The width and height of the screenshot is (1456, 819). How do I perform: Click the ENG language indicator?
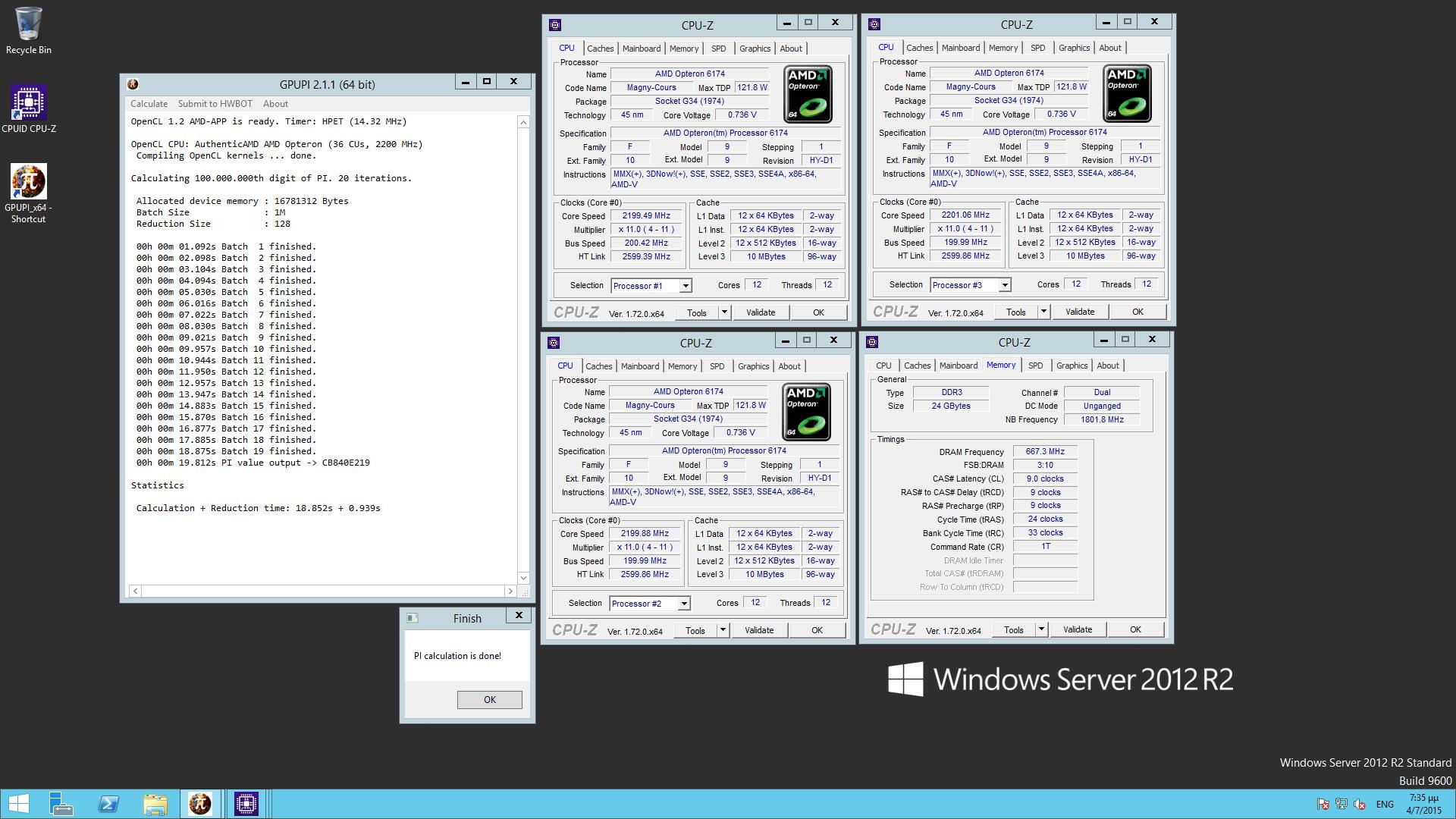click(x=1385, y=805)
